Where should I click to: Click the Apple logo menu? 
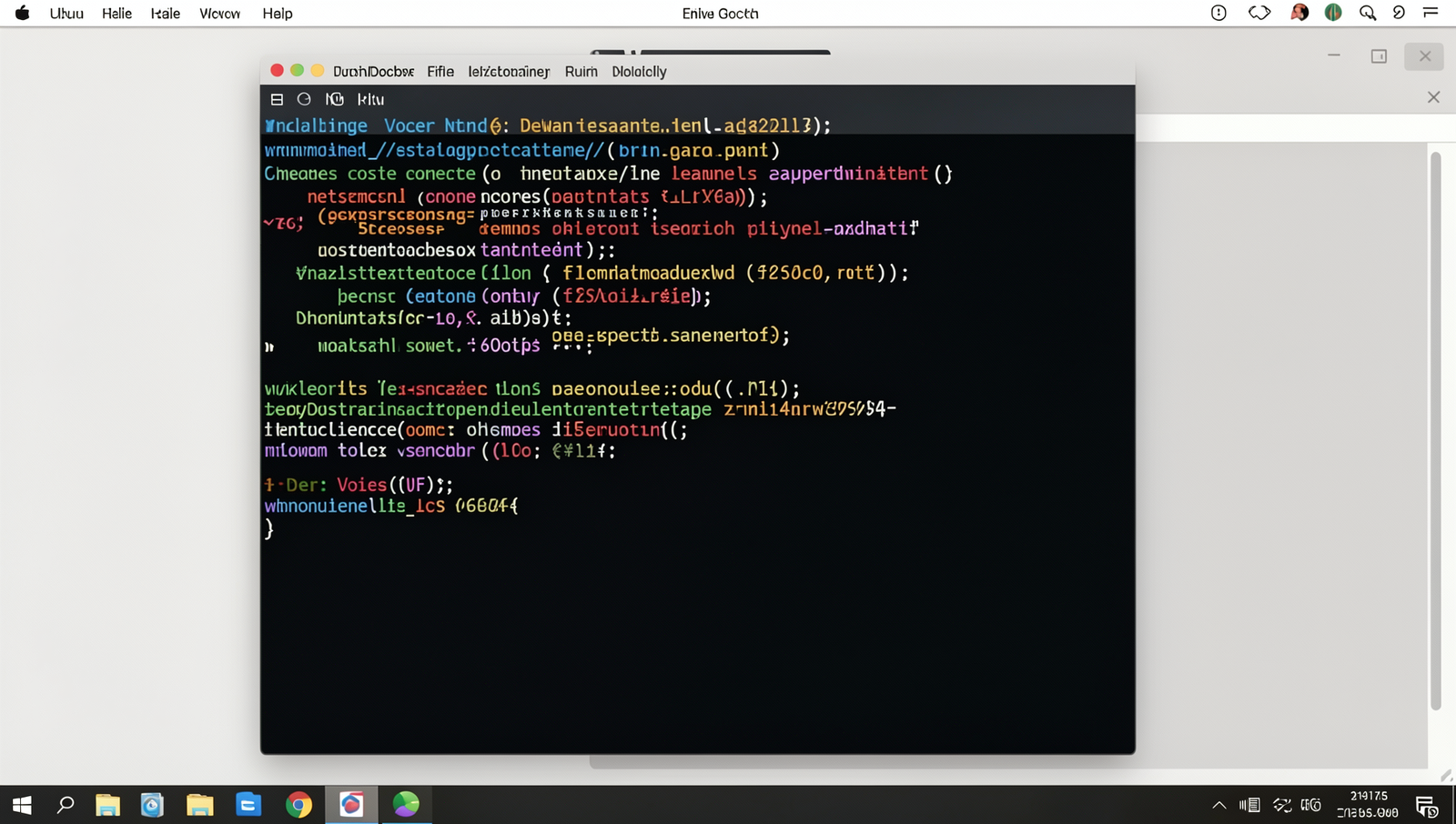pos(22,13)
